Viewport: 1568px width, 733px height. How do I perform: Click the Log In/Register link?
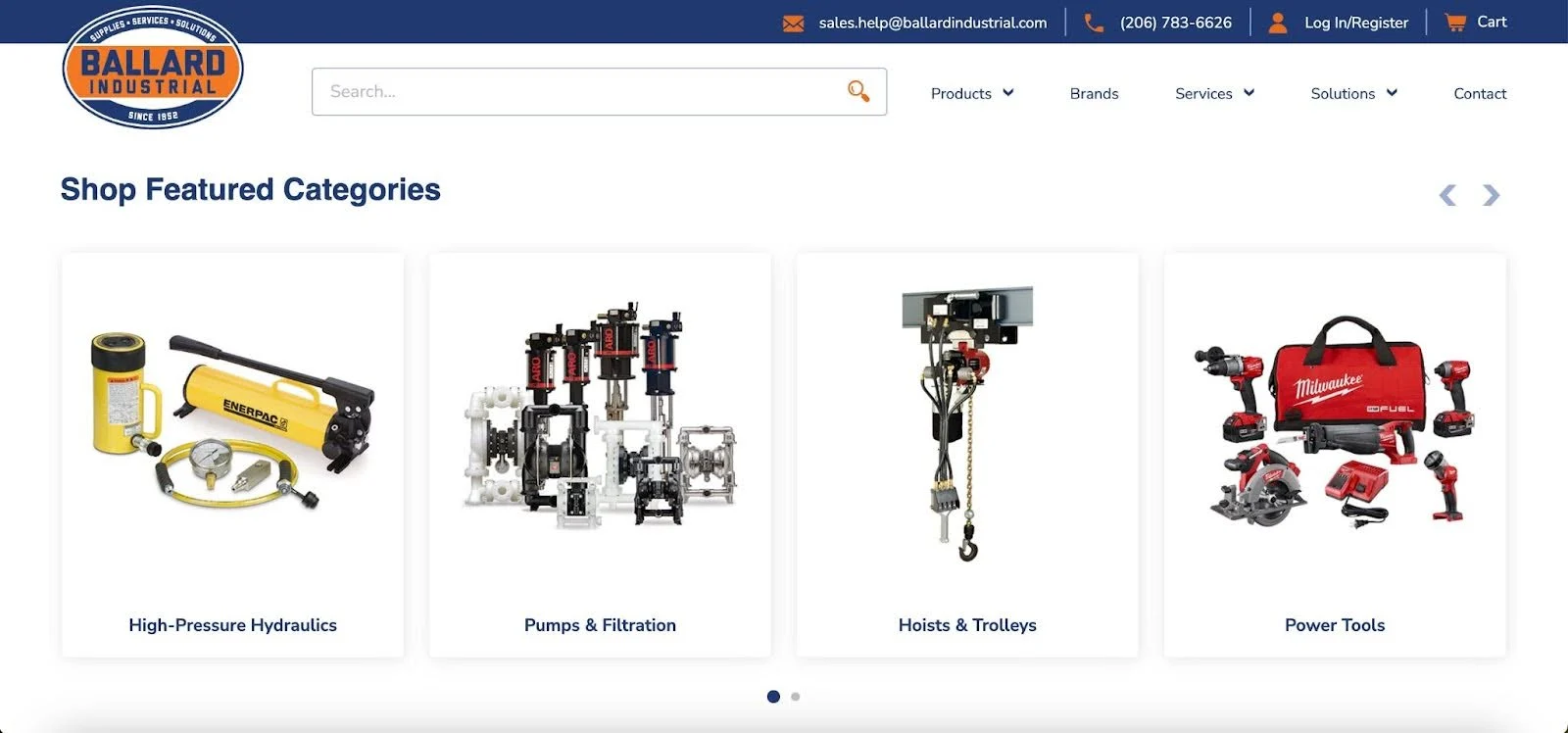pyautogui.click(x=1355, y=23)
